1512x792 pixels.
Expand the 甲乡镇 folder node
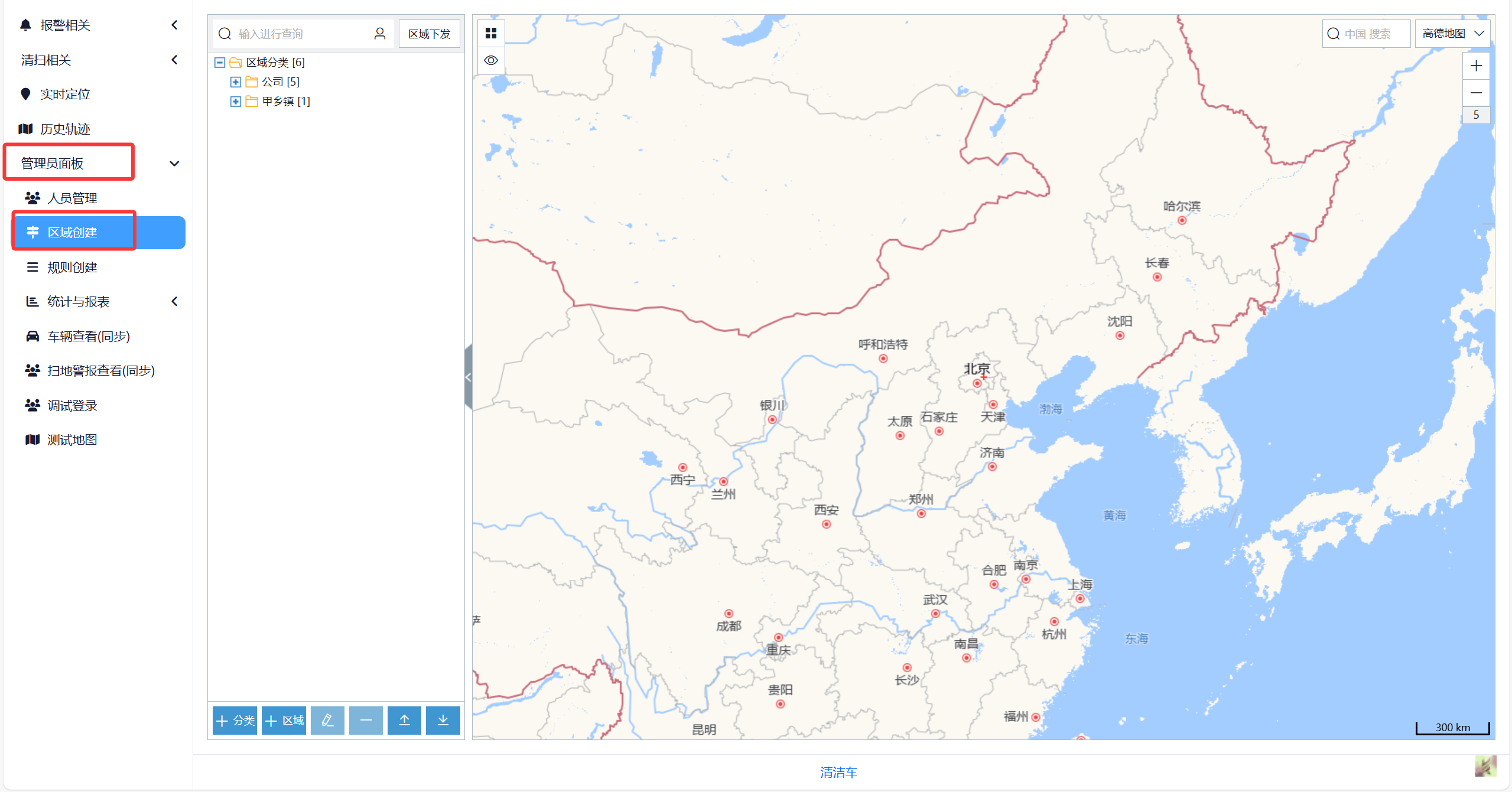(235, 101)
